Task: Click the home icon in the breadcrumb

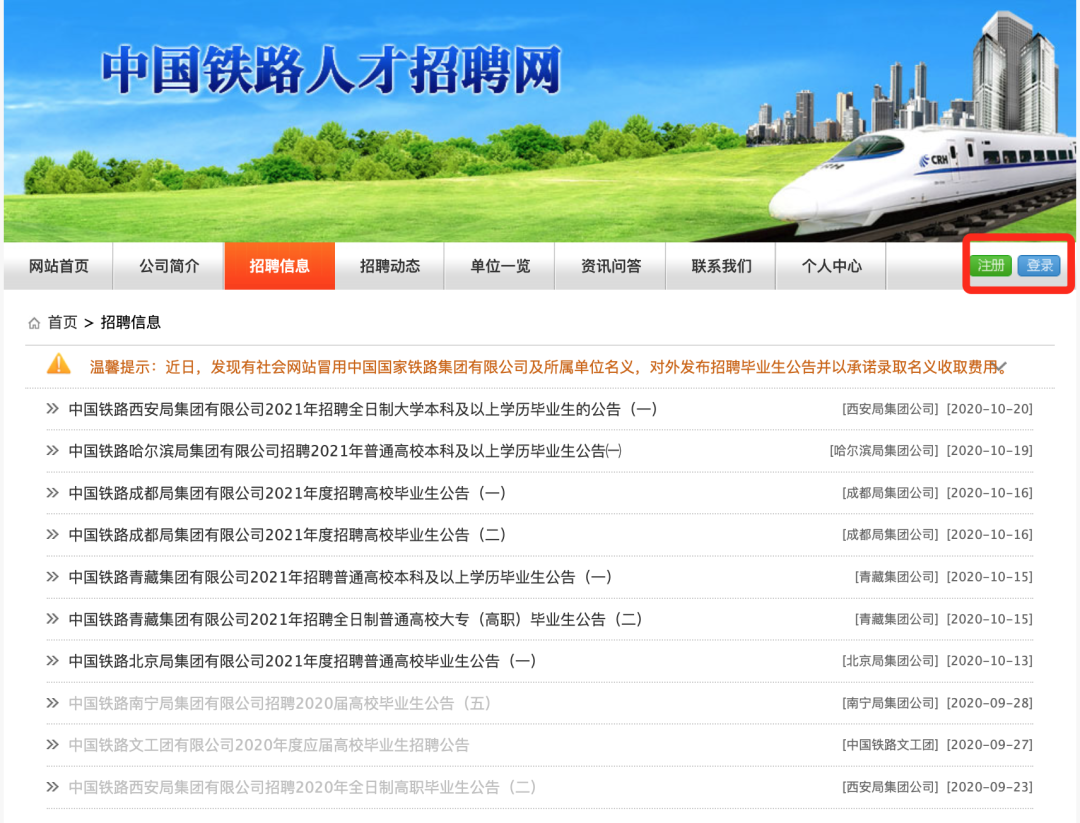Action: (x=34, y=323)
